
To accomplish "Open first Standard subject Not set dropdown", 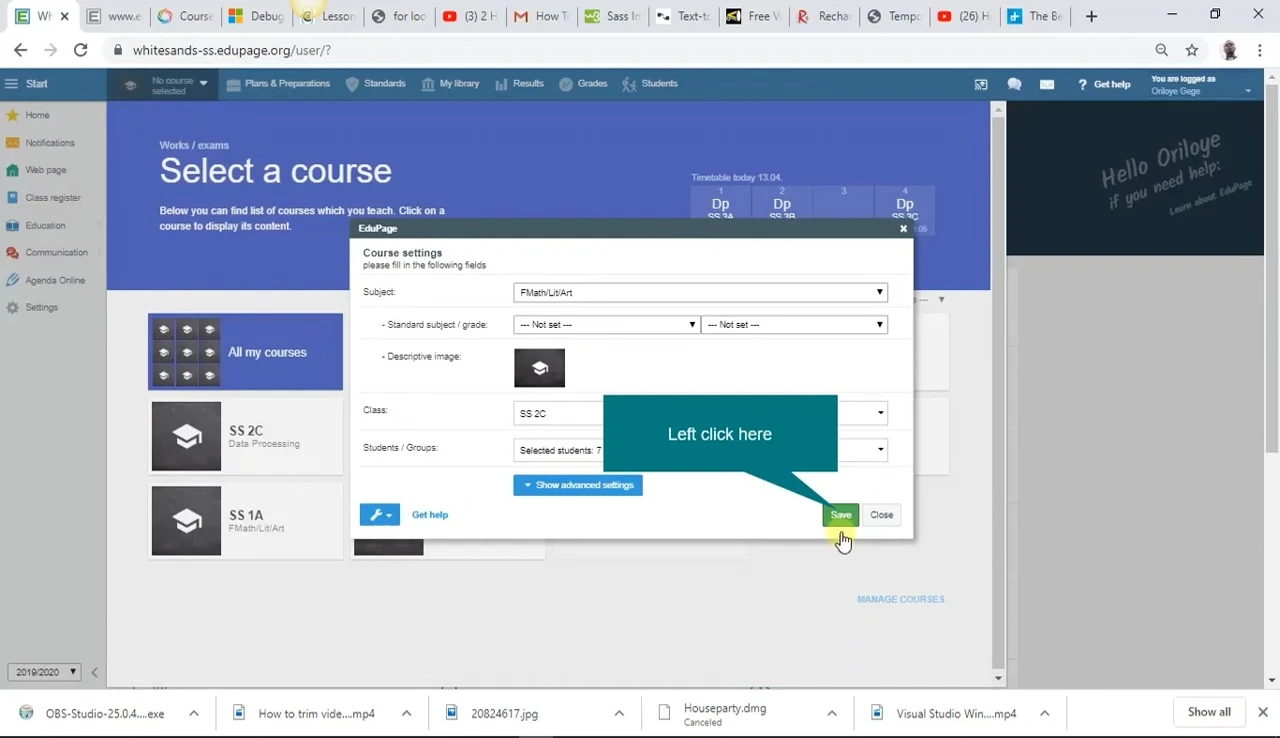I will click(x=606, y=325).
